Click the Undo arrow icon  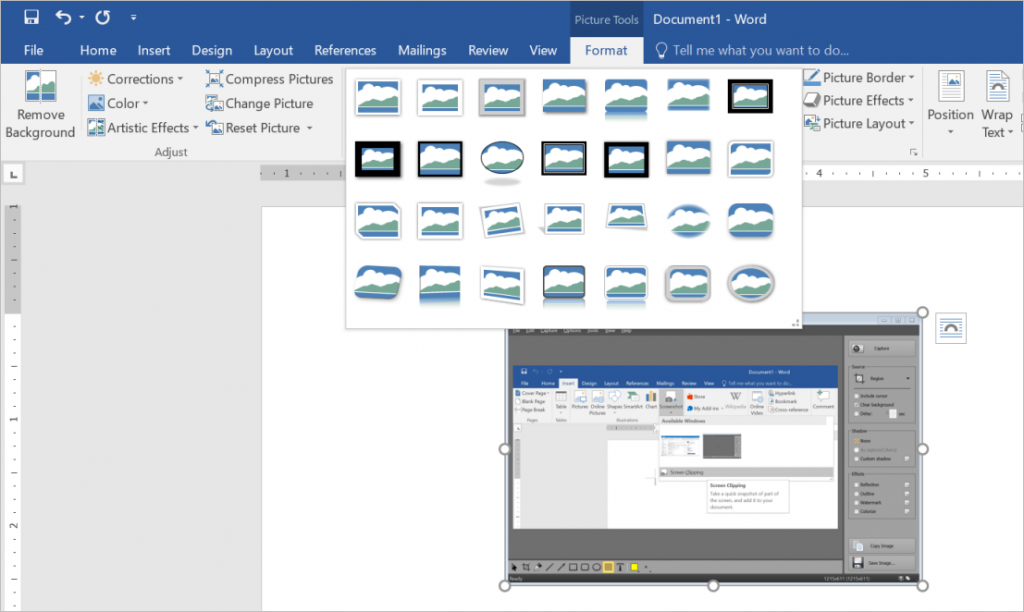[x=64, y=17]
